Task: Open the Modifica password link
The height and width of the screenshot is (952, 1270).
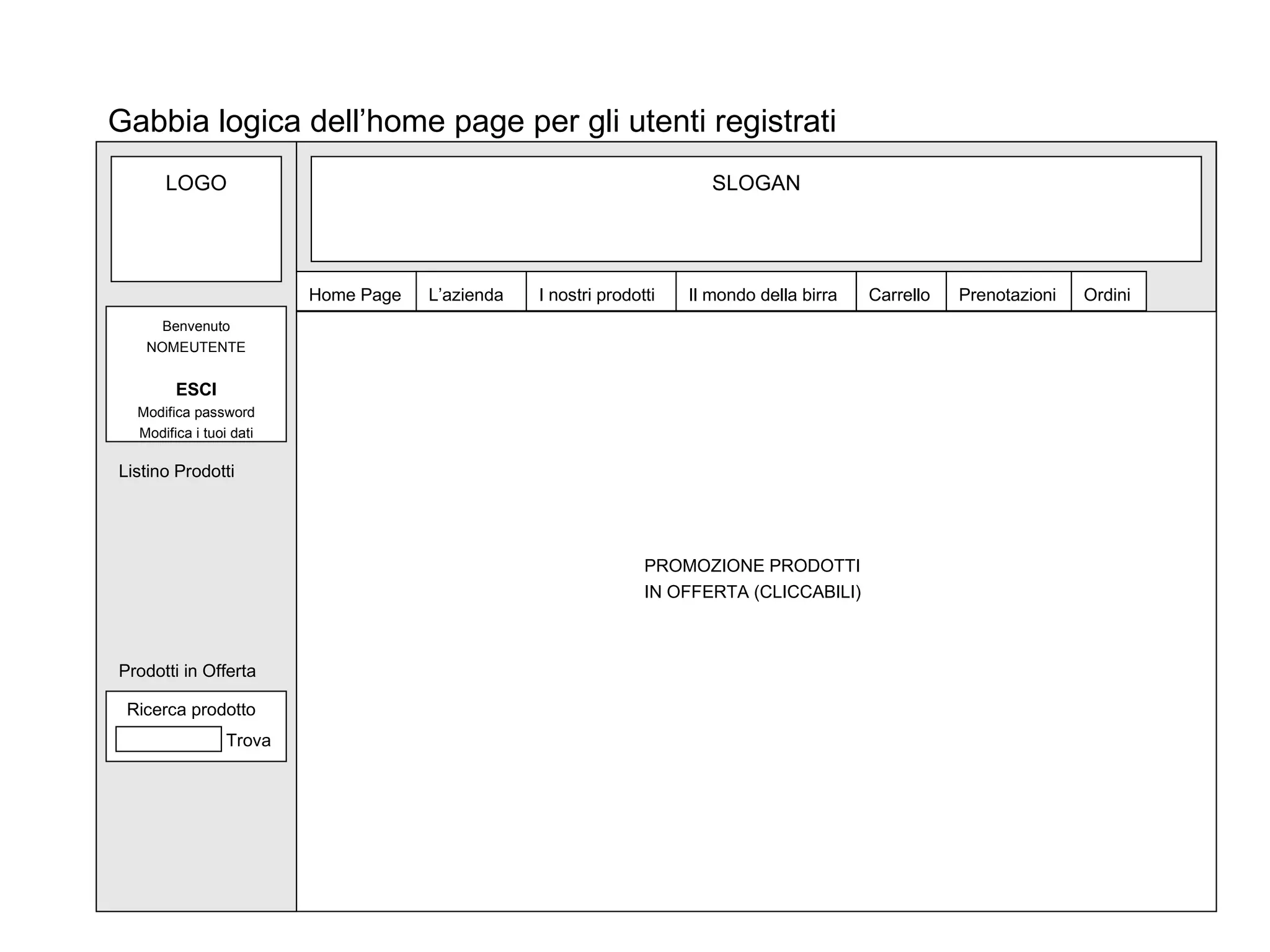Action: click(x=196, y=412)
